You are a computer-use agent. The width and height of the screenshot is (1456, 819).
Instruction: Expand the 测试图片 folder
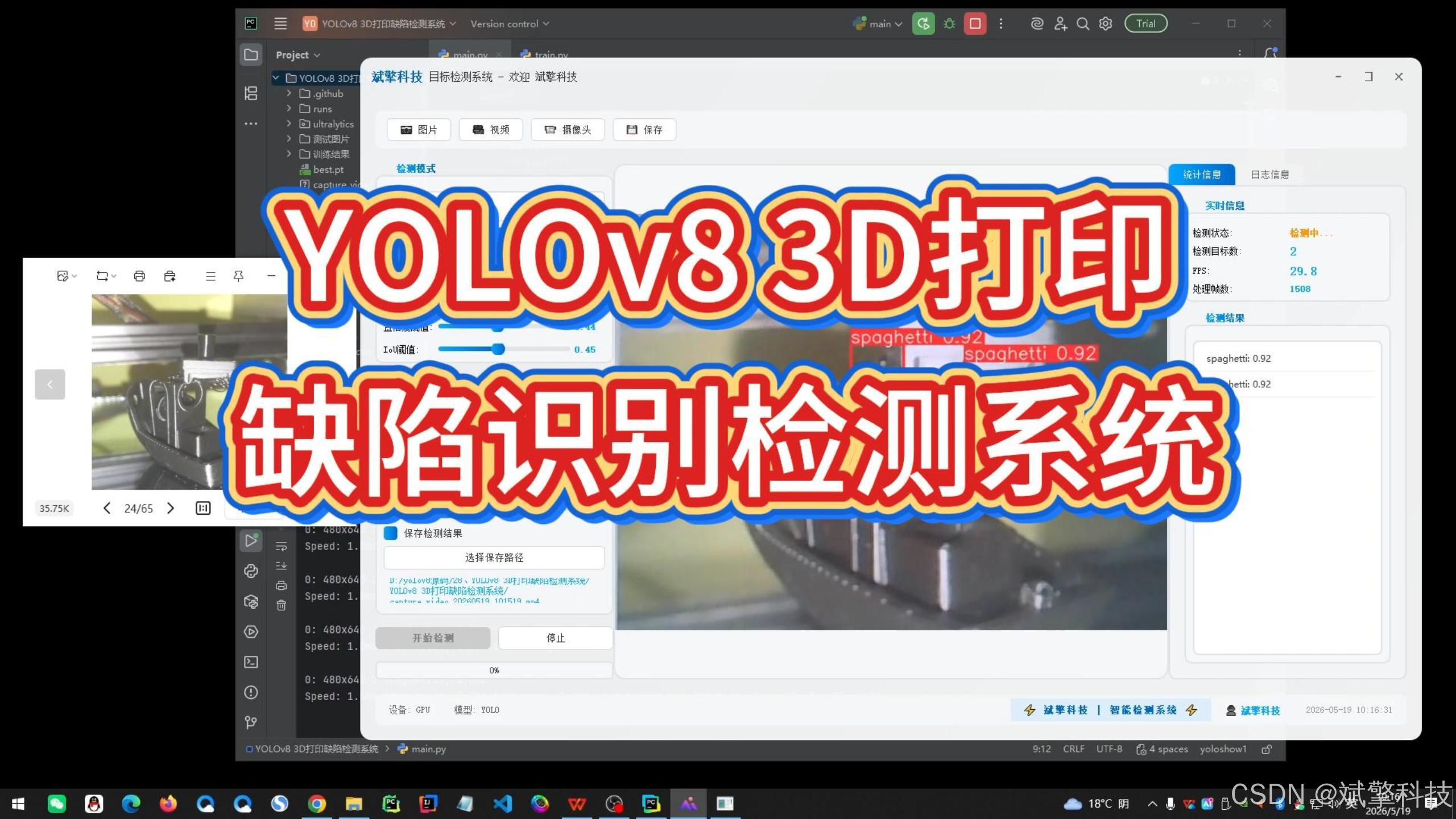289,138
